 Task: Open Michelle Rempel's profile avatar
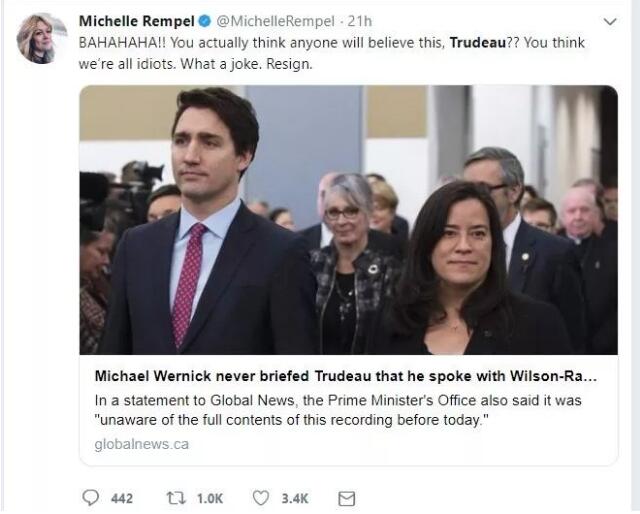(42, 39)
